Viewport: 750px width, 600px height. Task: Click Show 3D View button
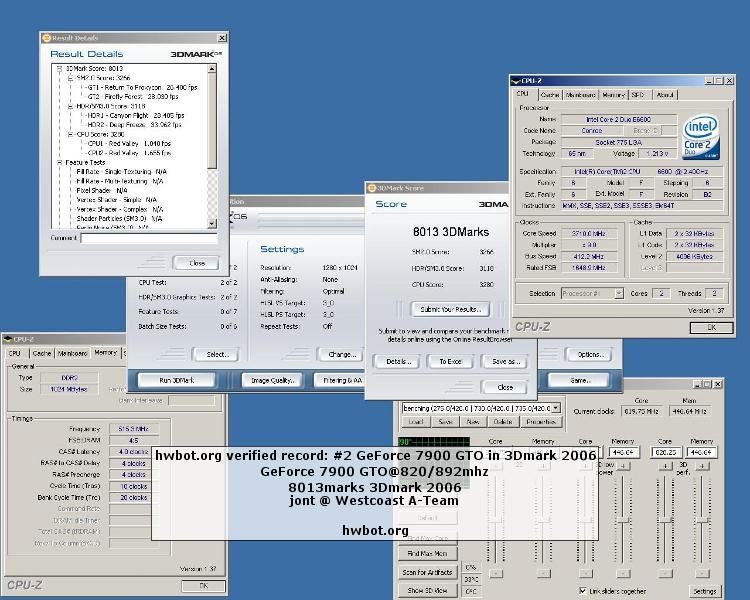point(428,590)
